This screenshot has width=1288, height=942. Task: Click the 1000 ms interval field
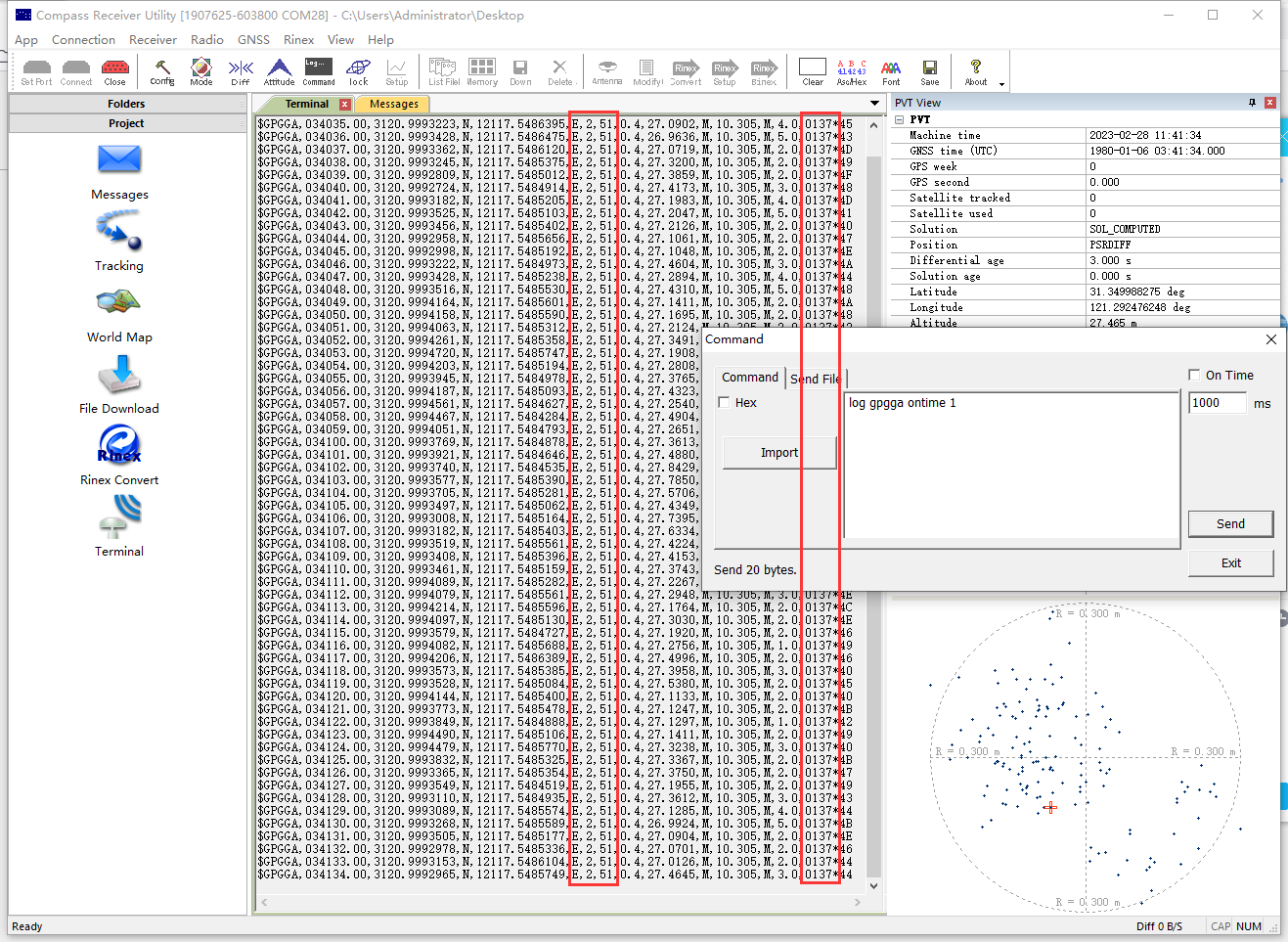point(1218,403)
